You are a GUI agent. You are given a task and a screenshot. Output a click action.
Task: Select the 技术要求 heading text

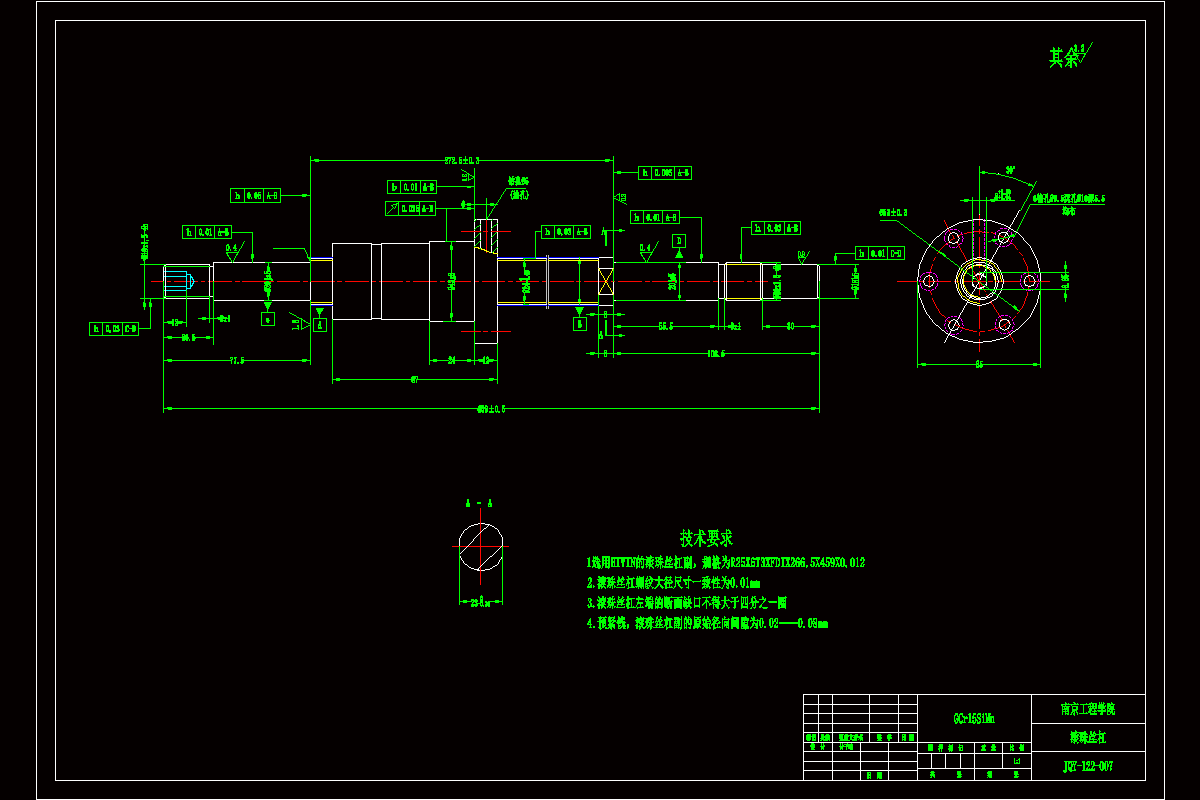pyautogui.click(x=707, y=538)
